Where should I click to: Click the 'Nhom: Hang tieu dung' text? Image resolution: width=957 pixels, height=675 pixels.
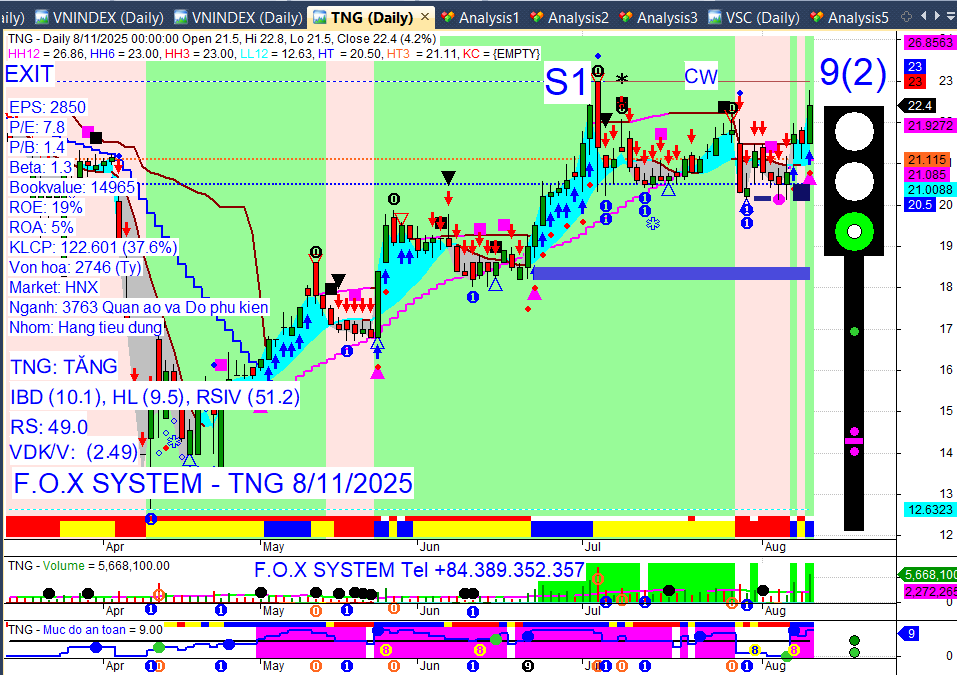coord(85,327)
